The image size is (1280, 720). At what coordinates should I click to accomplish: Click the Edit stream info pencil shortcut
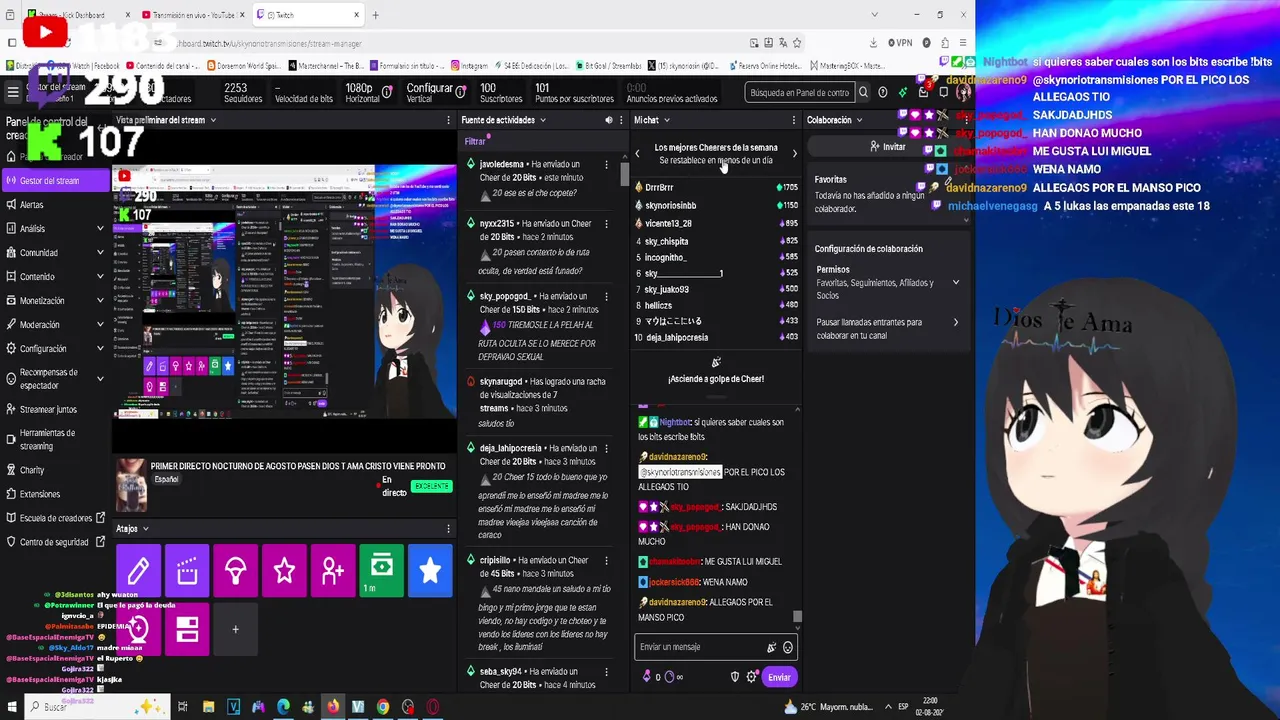point(138,570)
